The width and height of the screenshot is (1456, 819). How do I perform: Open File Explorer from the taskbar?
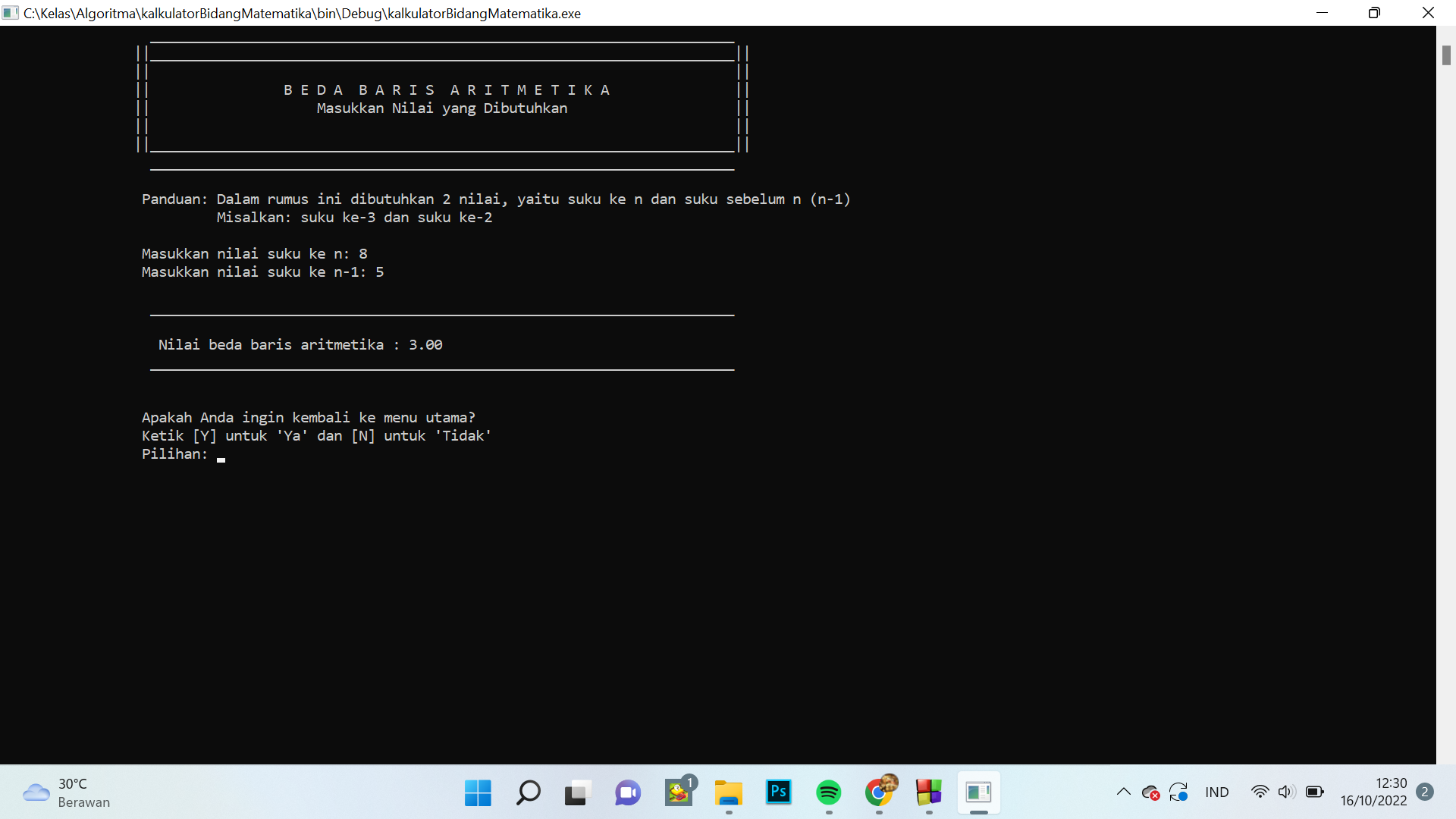tap(728, 792)
